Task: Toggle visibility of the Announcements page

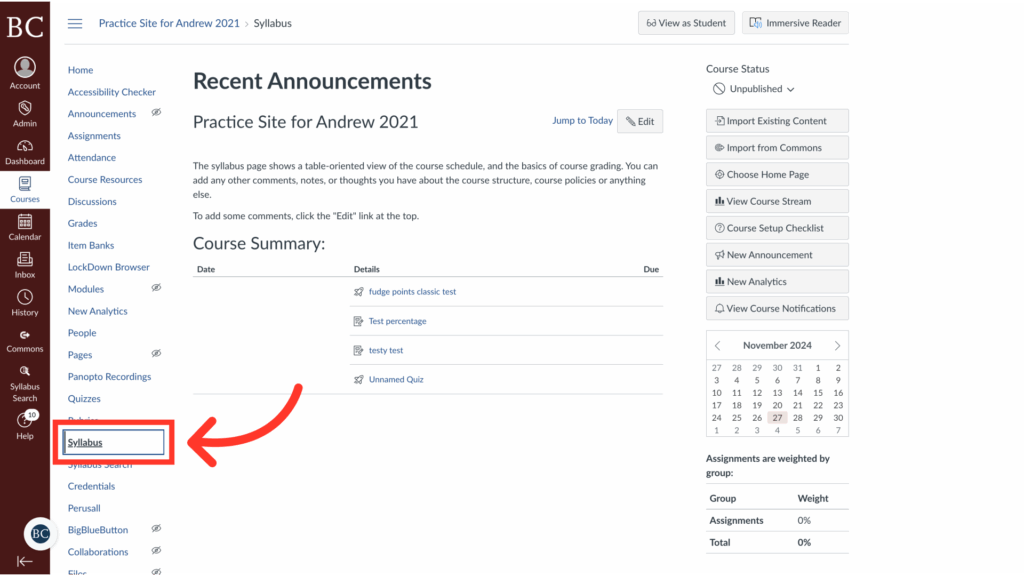Action: click(x=157, y=113)
